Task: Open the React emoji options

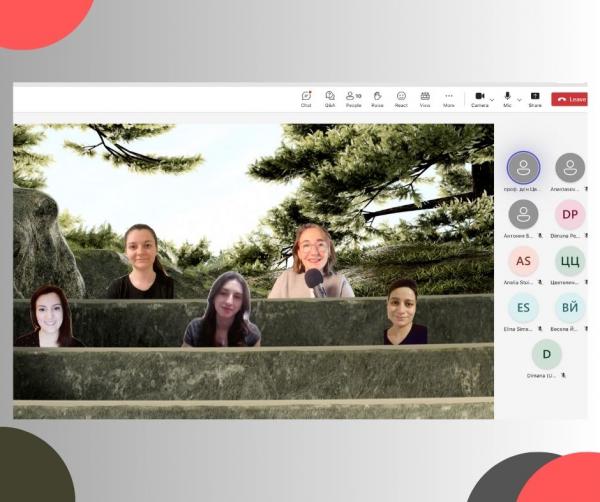Action: pos(401,99)
